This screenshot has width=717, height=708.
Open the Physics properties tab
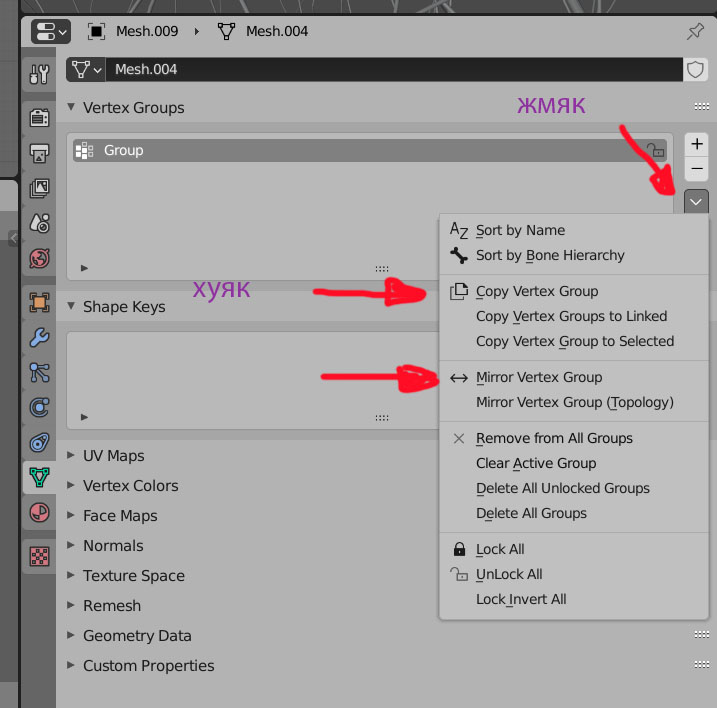coord(39,407)
